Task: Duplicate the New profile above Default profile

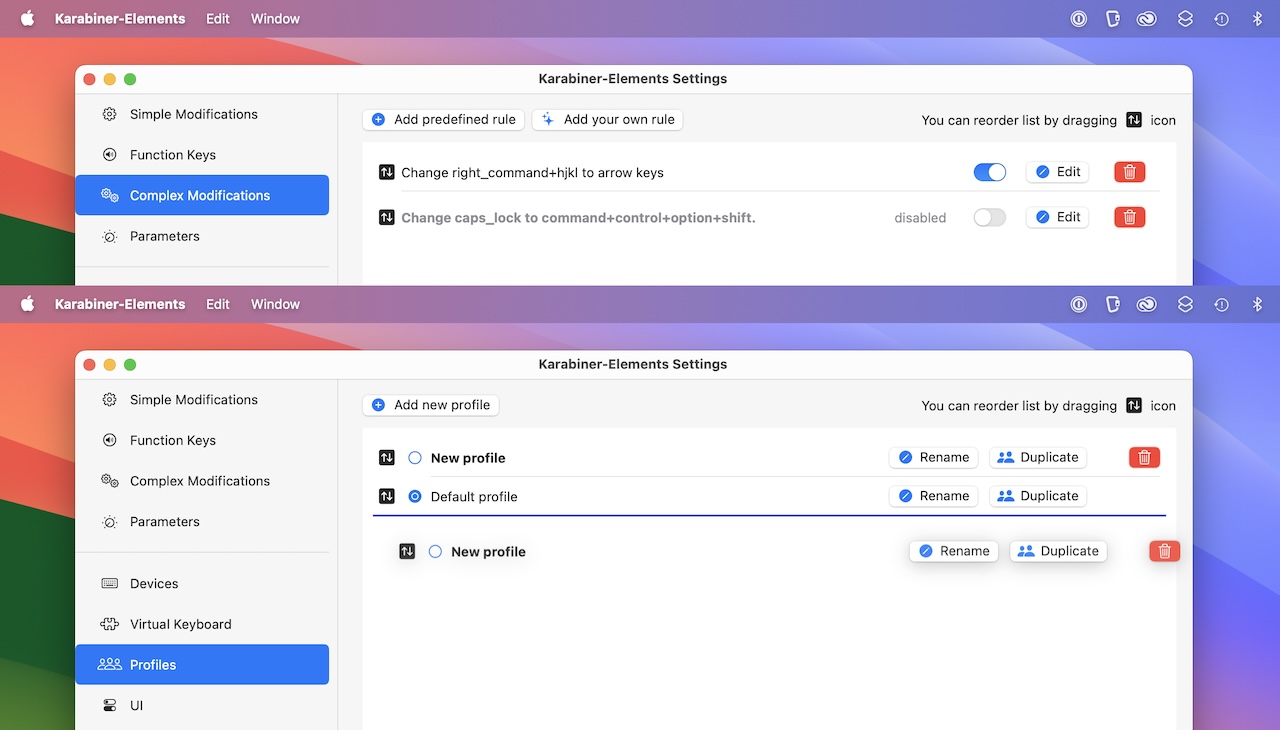Action: click(x=1038, y=457)
